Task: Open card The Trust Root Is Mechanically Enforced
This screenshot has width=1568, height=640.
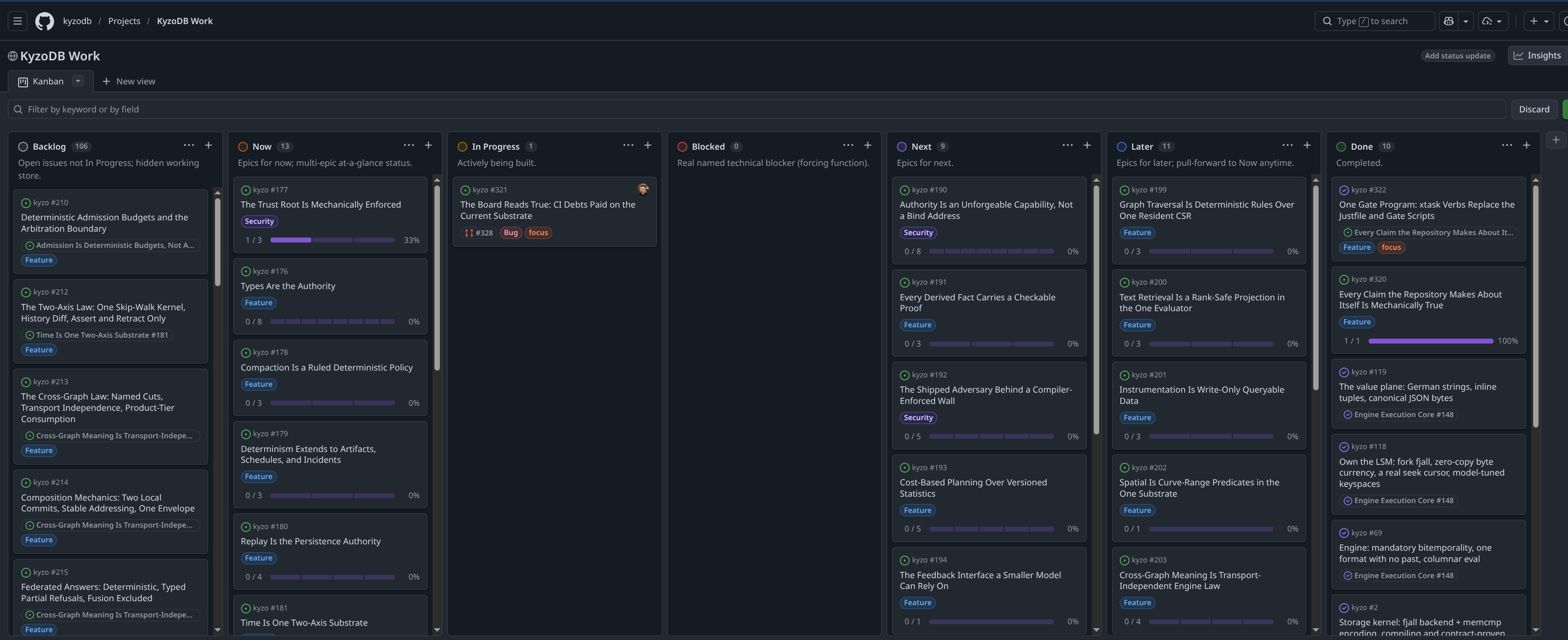Action: (x=321, y=205)
